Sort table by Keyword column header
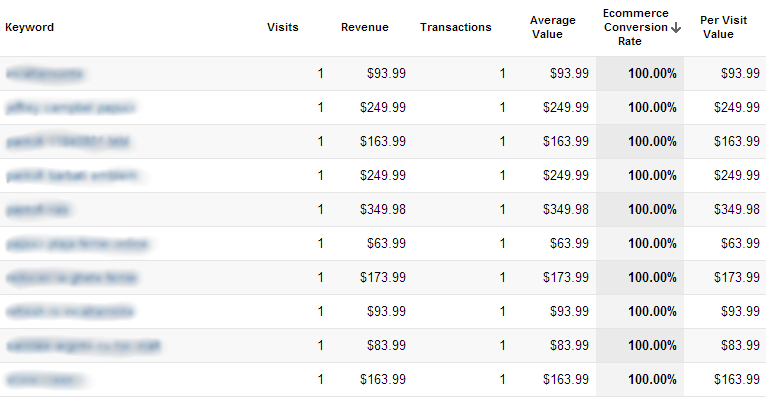Screen dimensions: 766x397 click(29, 27)
